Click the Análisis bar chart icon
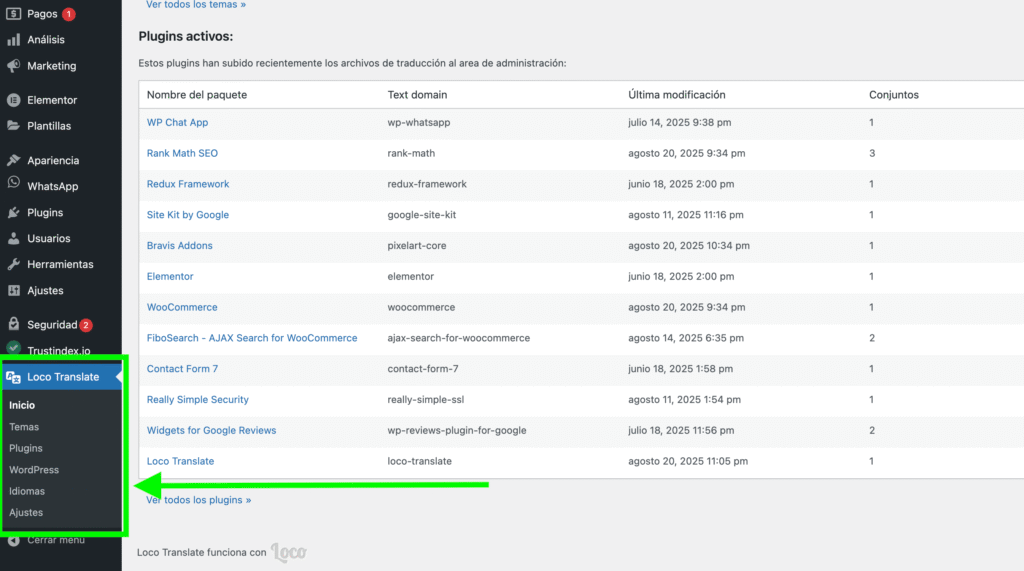This screenshot has width=1024, height=571. coord(14,40)
